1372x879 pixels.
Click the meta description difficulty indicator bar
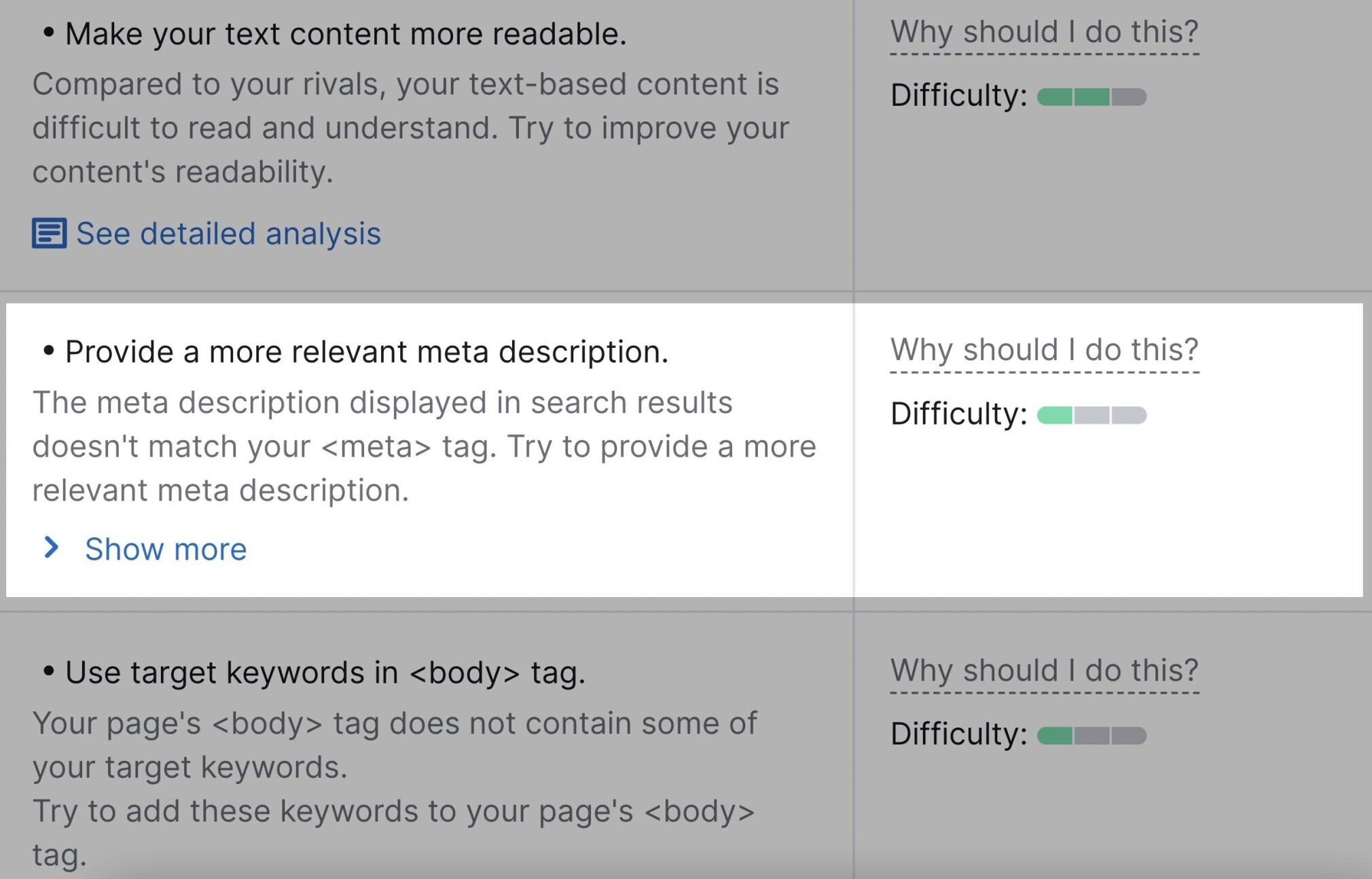1091,415
